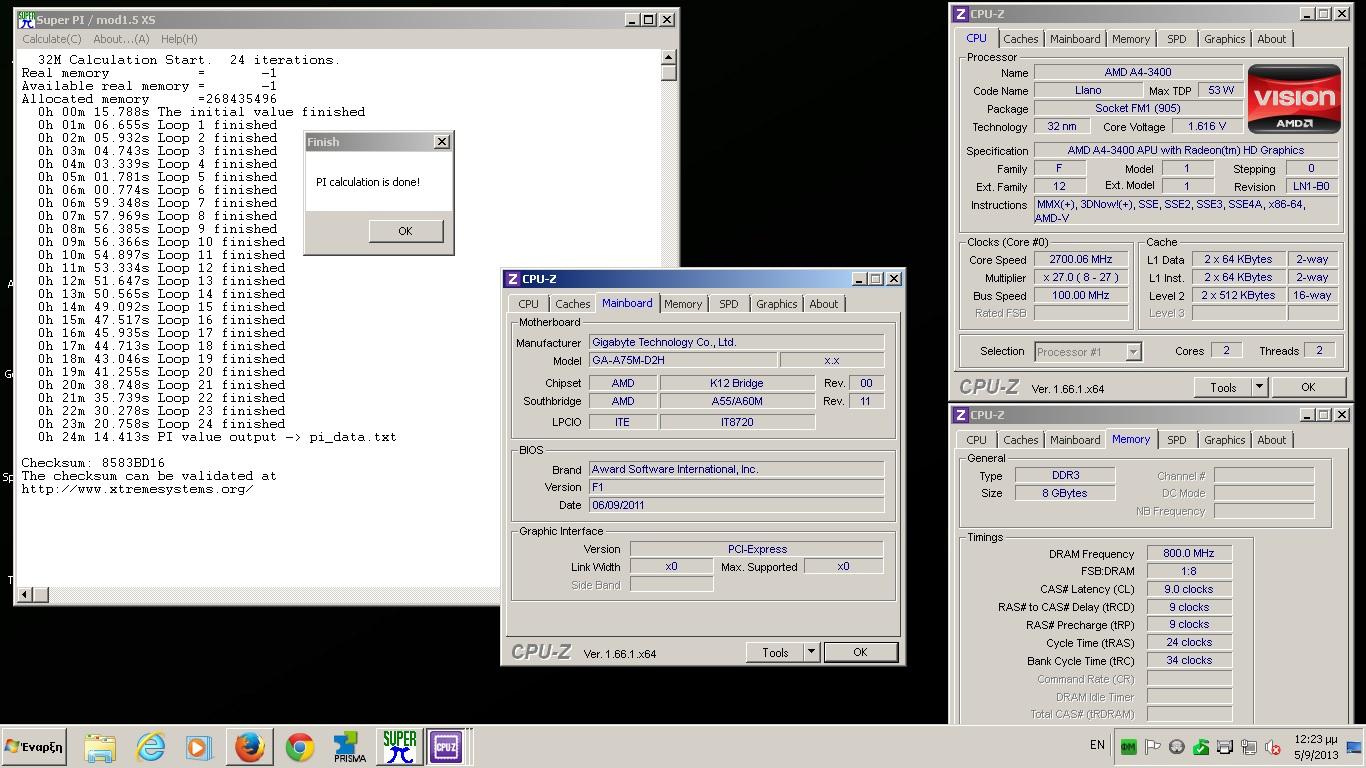This screenshot has width=1366, height=768.
Task: Open the About...(A) menu in Super PI
Action: [x=121, y=39]
